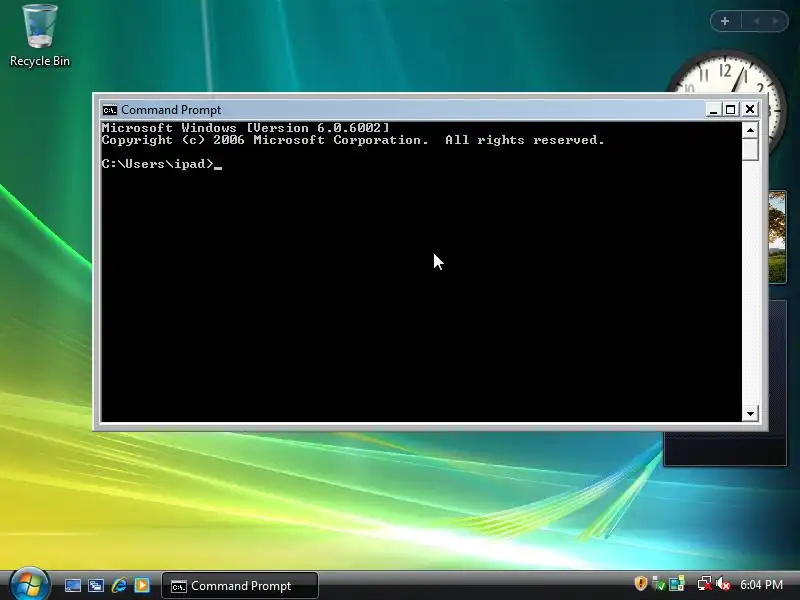Click the Microsoft Windows version text line

tap(245, 128)
